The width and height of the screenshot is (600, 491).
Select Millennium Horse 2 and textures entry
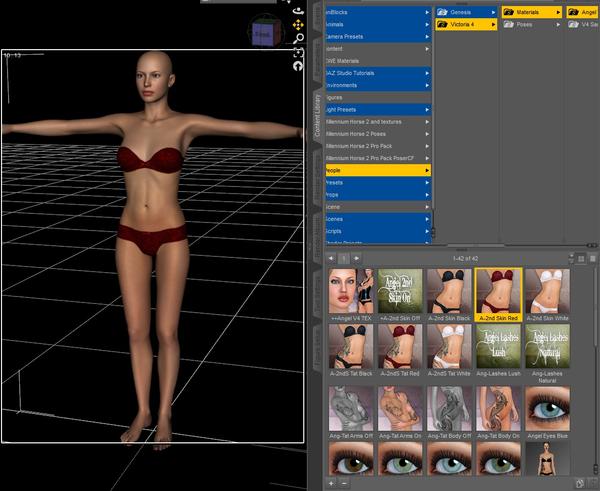click(x=378, y=122)
